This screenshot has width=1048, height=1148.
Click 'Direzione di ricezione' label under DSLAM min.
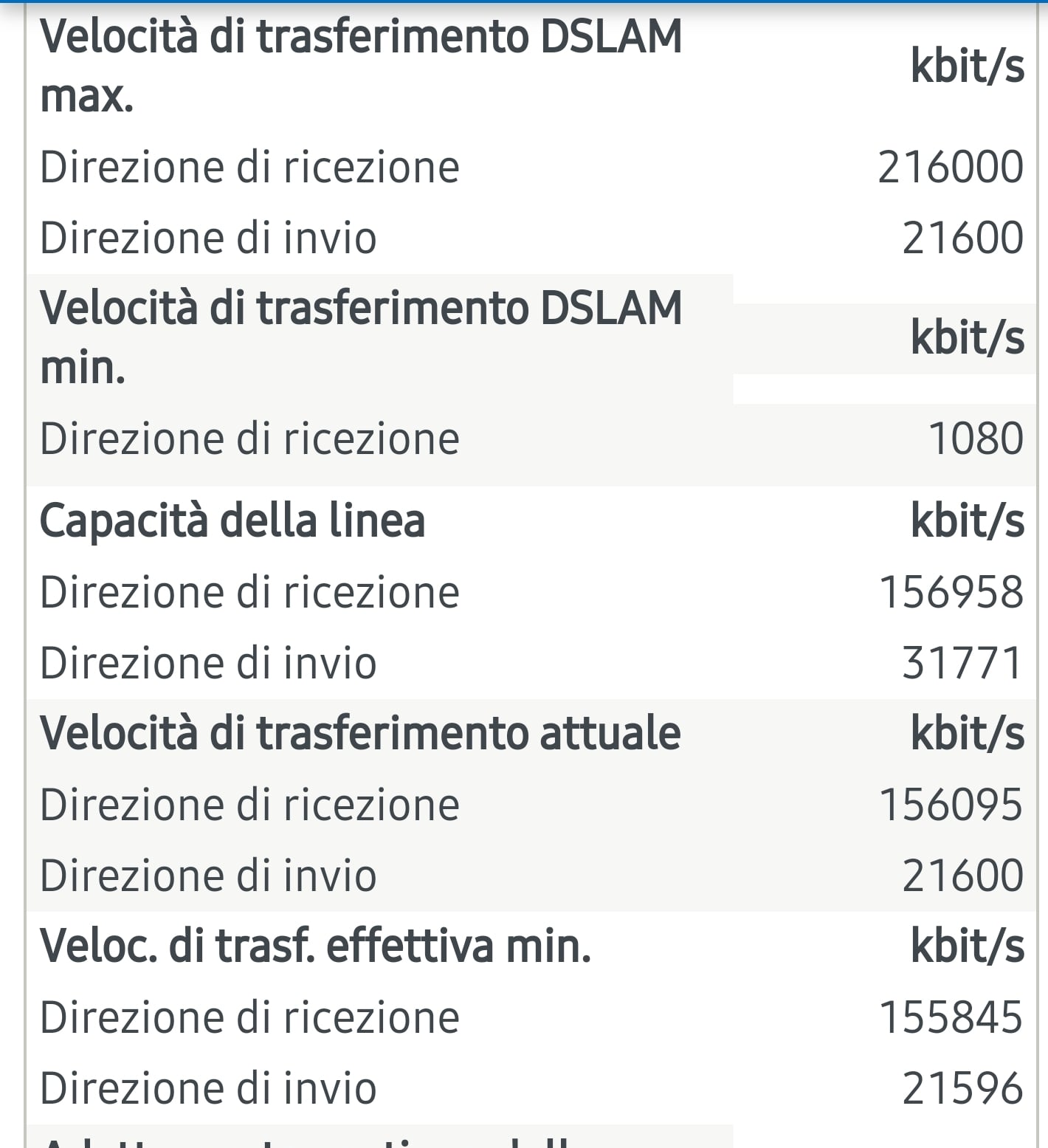(x=249, y=439)
